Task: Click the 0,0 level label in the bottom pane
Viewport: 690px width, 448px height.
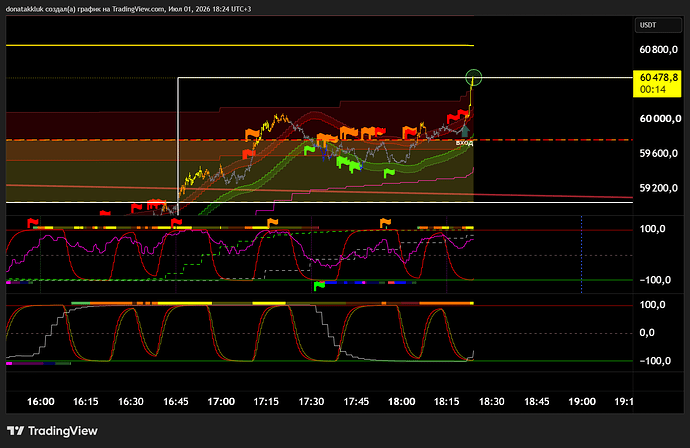Action: point(647,333)
